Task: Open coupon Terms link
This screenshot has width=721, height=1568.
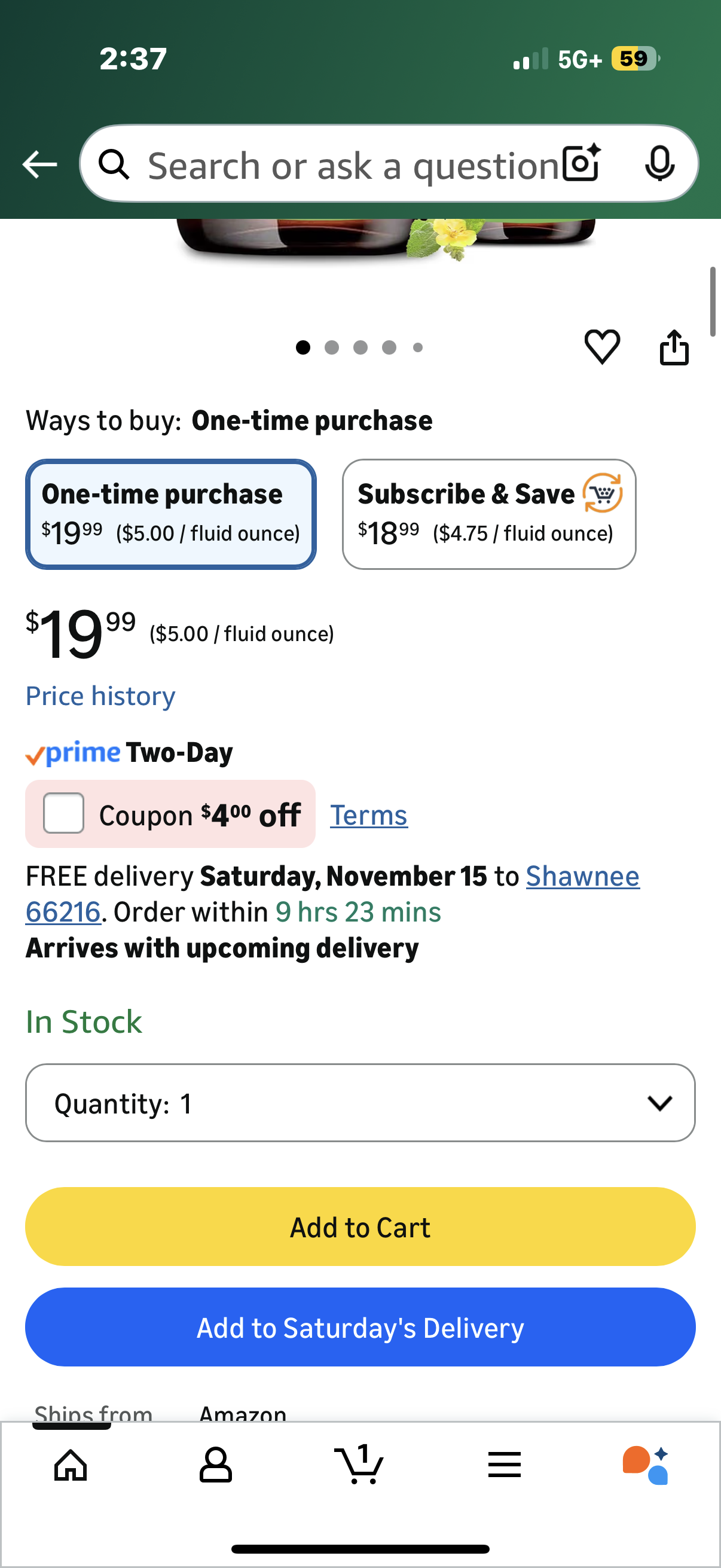Action: pos(369,815)
